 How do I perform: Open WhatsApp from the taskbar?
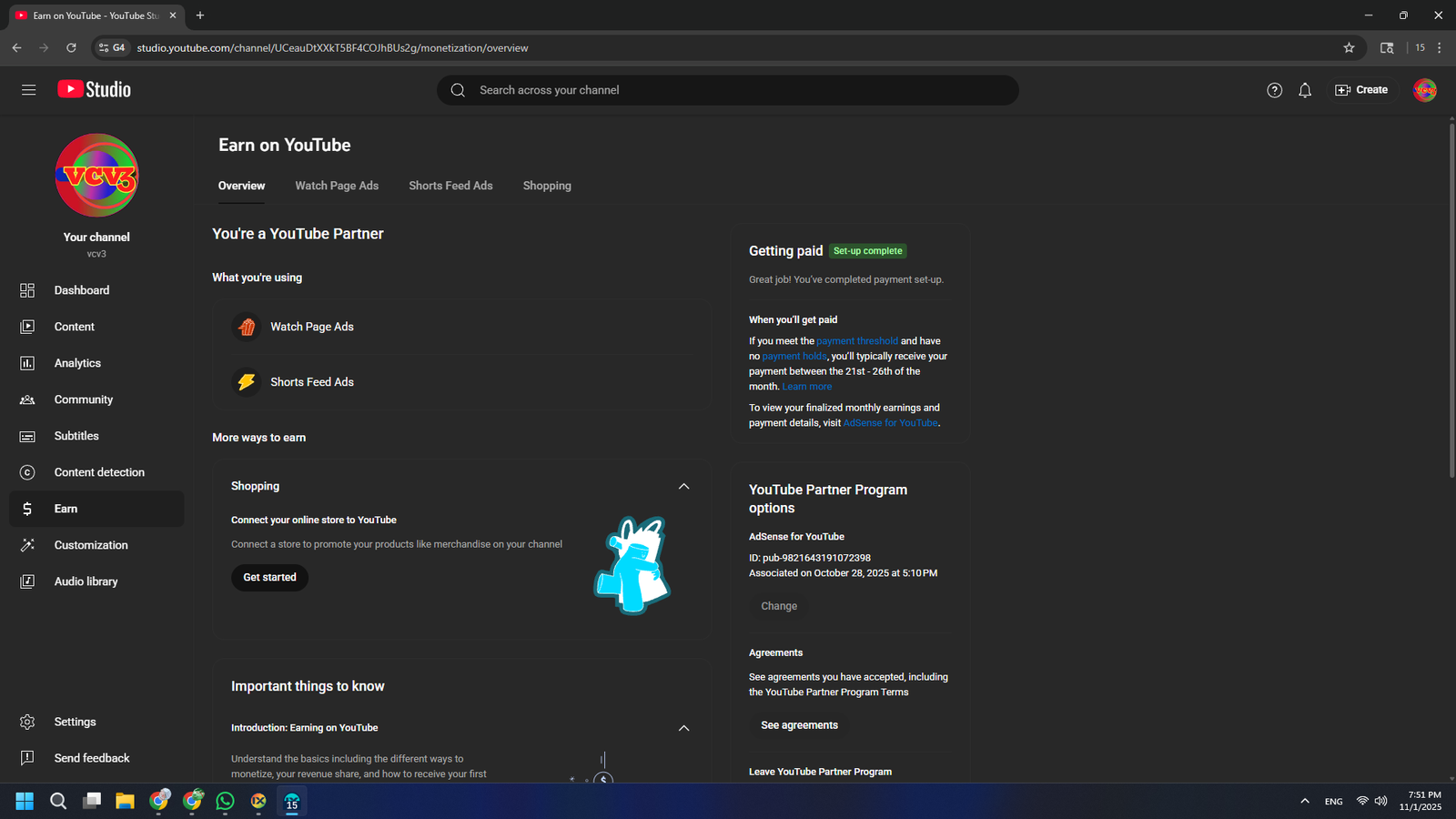point(225,801)
